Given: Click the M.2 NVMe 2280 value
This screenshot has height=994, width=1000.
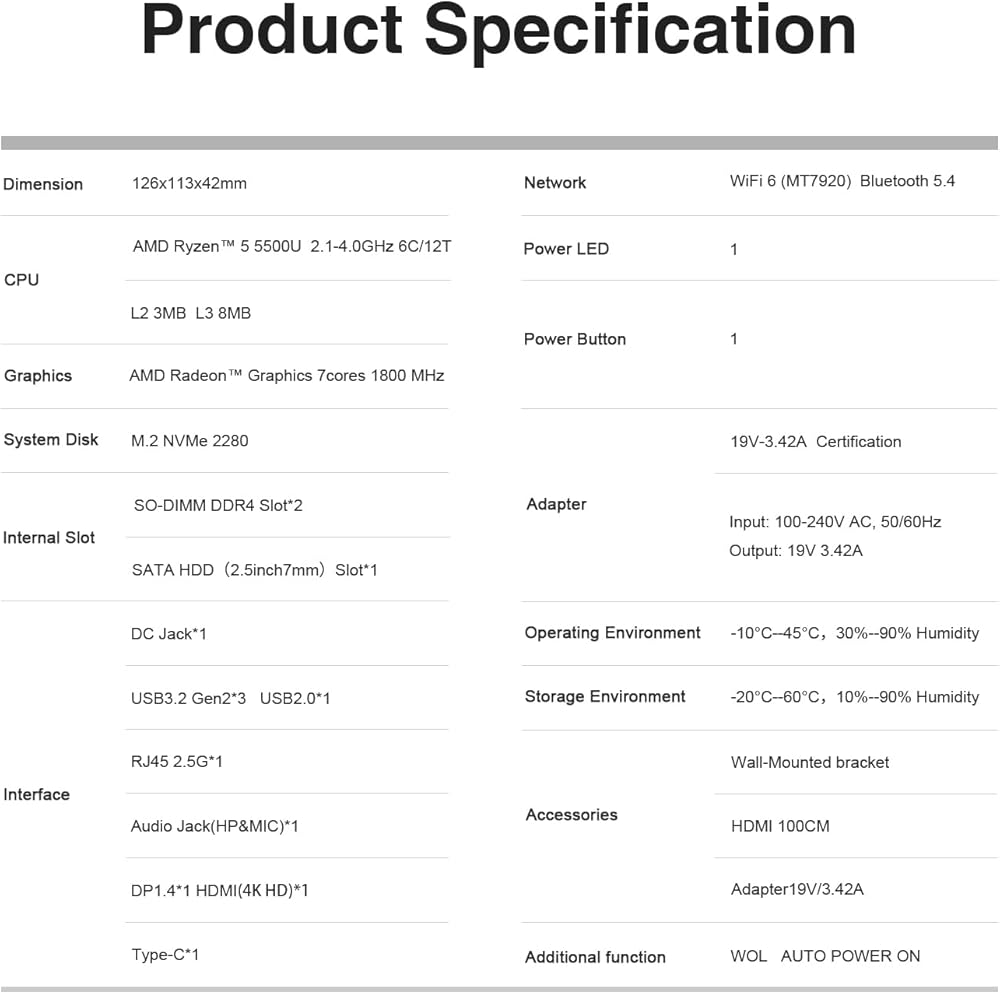Looking at the screenshot, I should click(190, 440).
